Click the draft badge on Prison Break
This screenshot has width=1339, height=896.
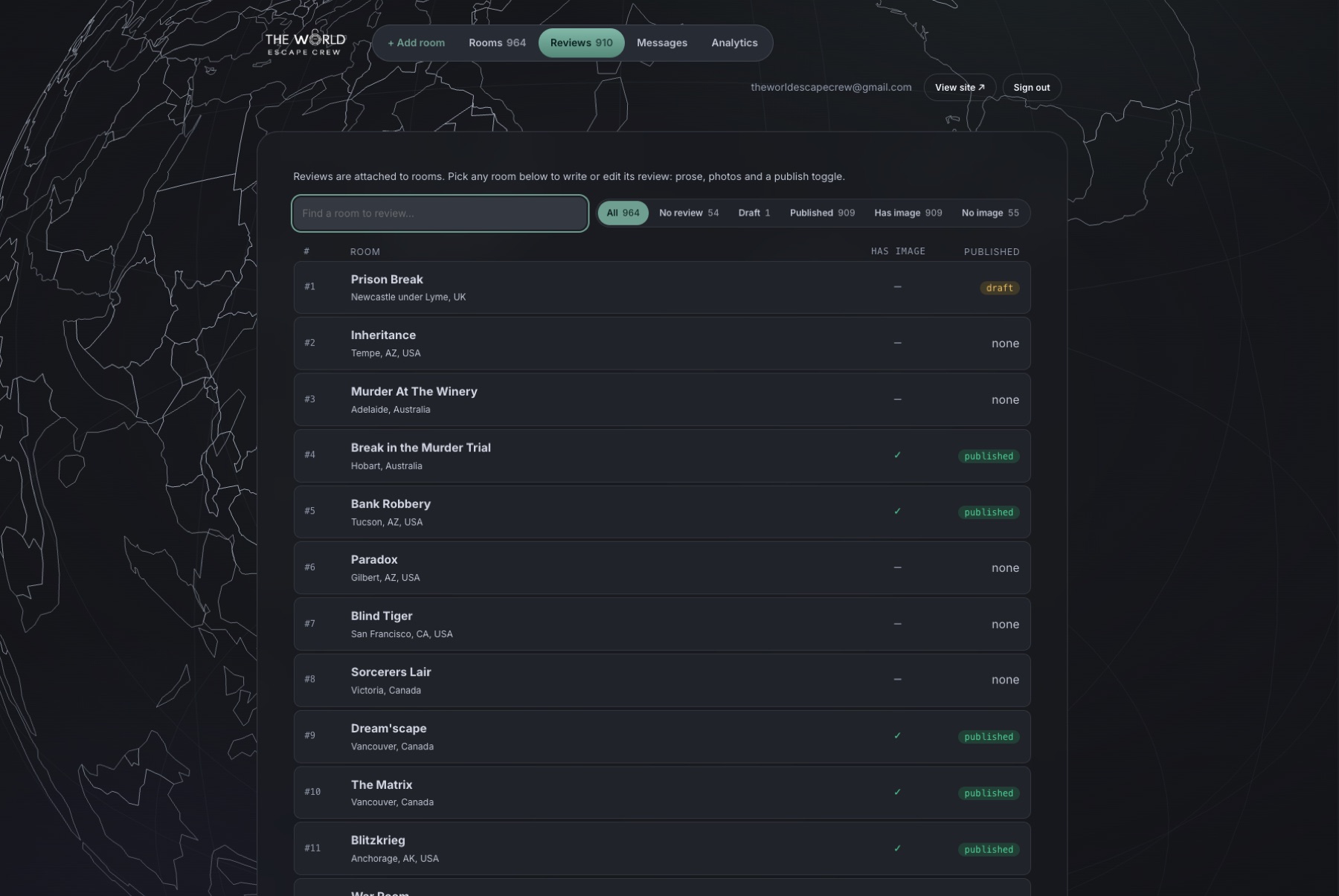click(x=999, y=288)
